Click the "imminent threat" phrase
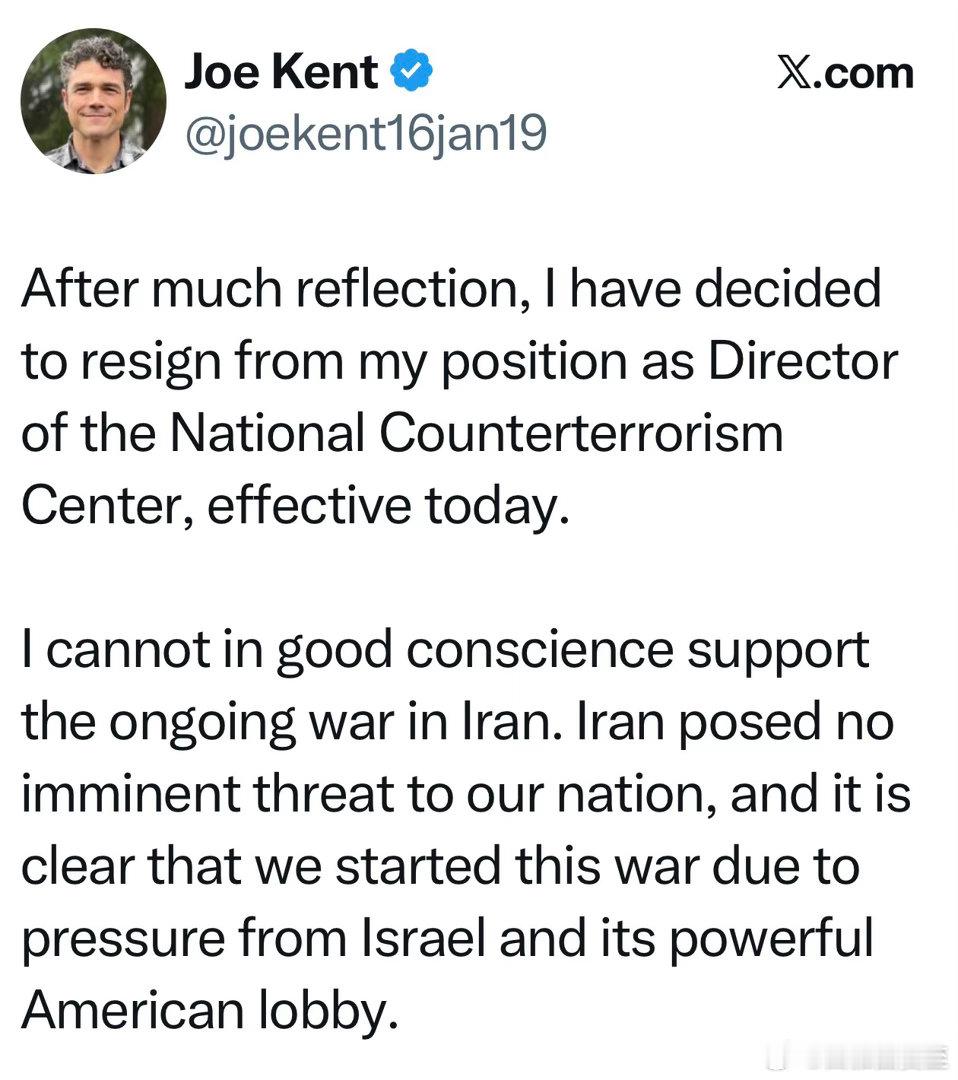This screenshot has width=958, height=1080. click(x=196, y=795)
